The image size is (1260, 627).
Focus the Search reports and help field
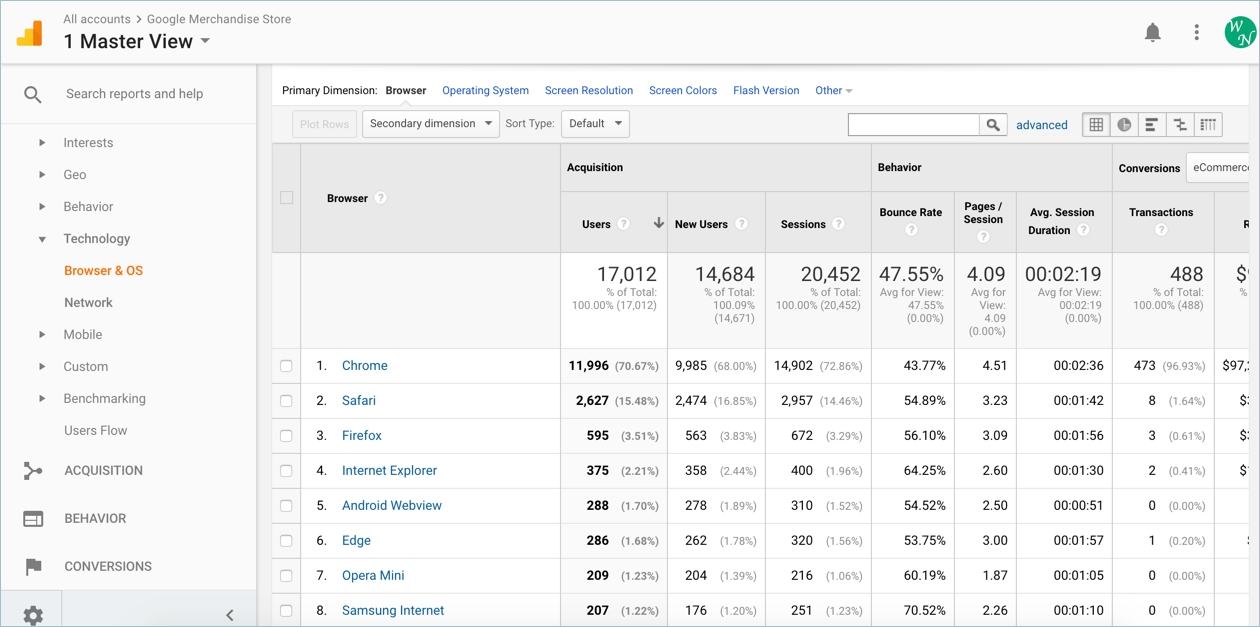point(135,94)
